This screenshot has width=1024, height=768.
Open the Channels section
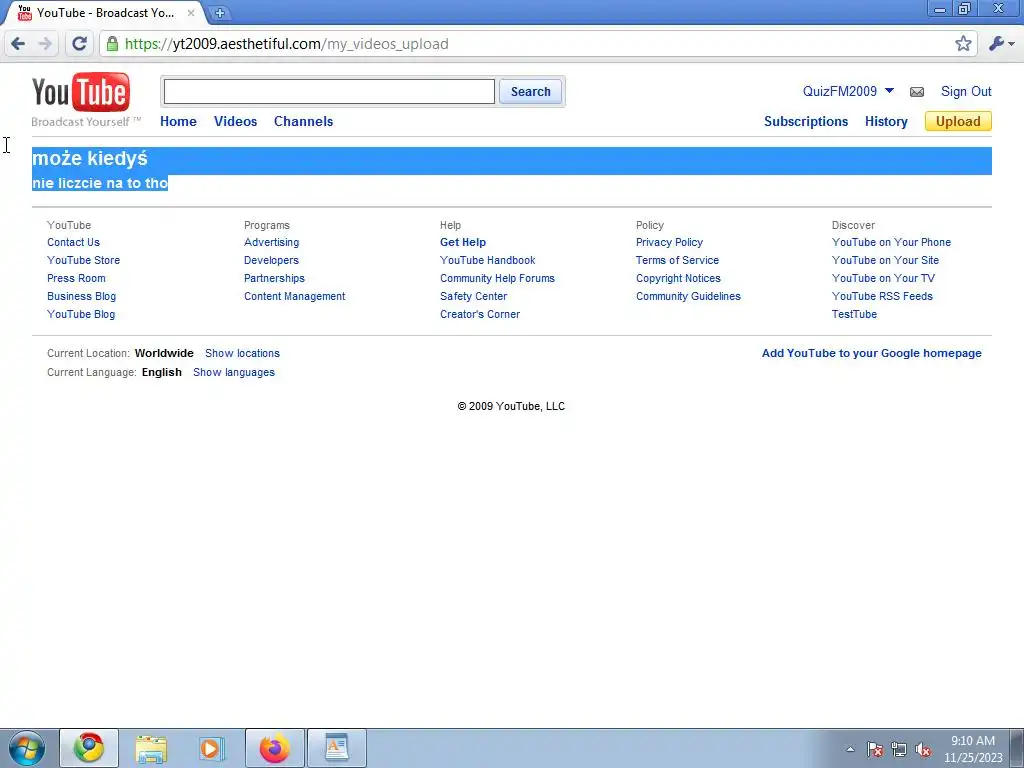click(304, 121)
